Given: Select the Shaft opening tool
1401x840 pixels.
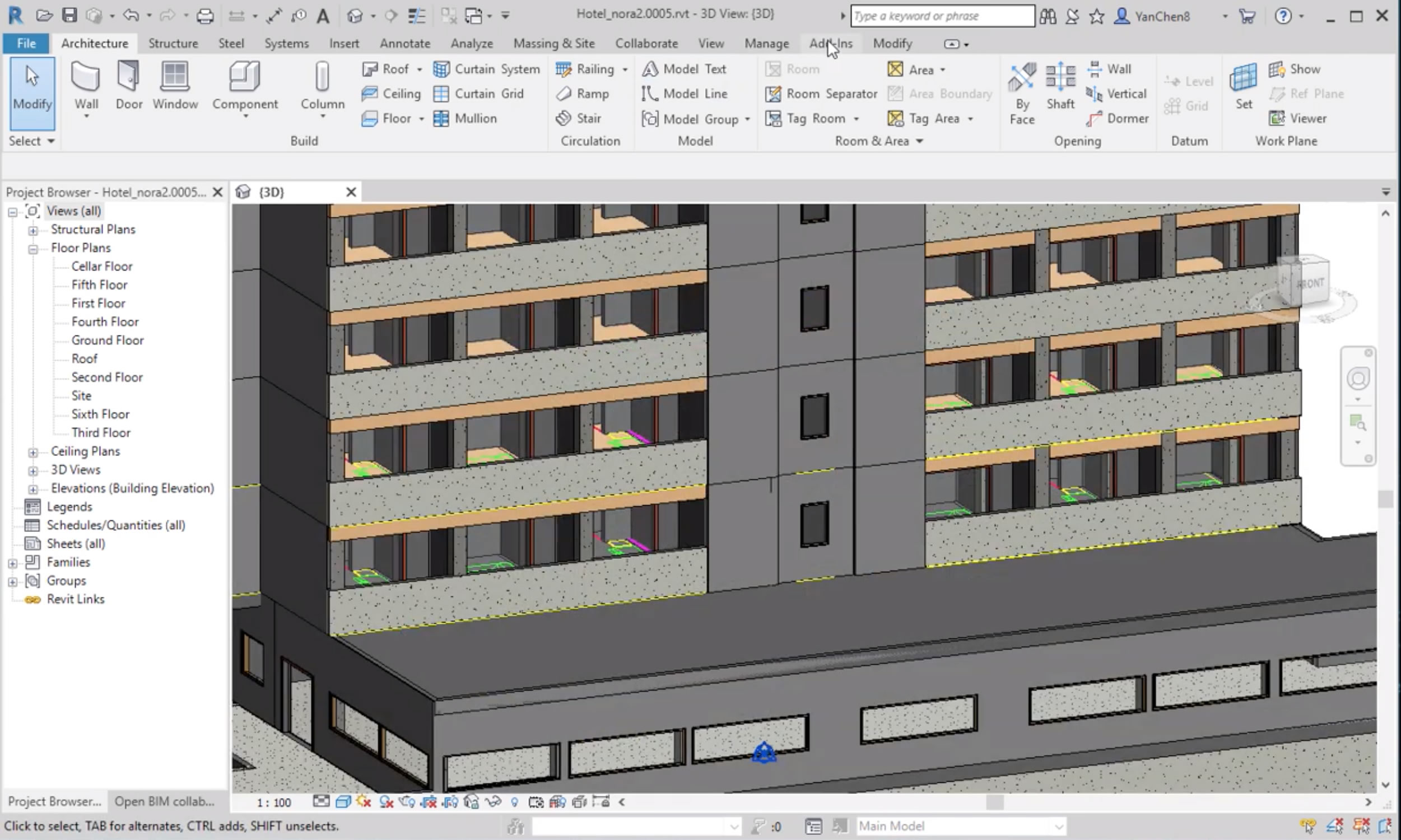Looking at the screenshot, I should coord(1060,86).
